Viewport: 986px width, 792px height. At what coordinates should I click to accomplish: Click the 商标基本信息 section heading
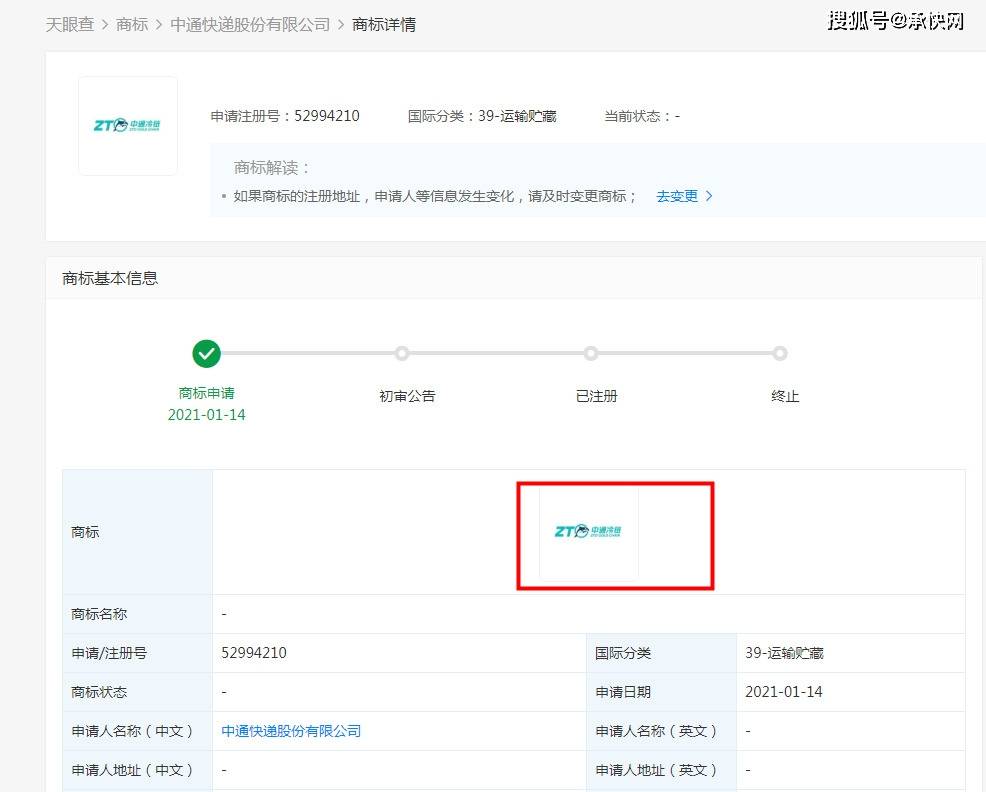110,278
